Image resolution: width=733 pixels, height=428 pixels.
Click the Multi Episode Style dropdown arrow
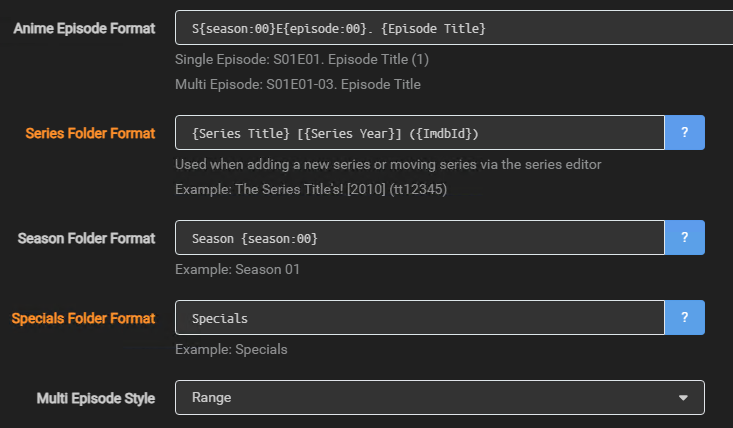[x=684, y=397]
